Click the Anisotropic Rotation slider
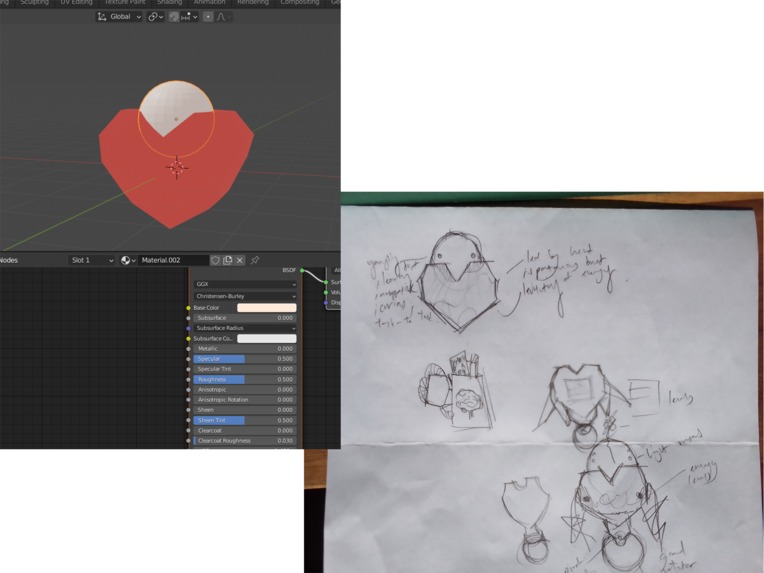Viewport: 764px width, 573px height. 245,400
